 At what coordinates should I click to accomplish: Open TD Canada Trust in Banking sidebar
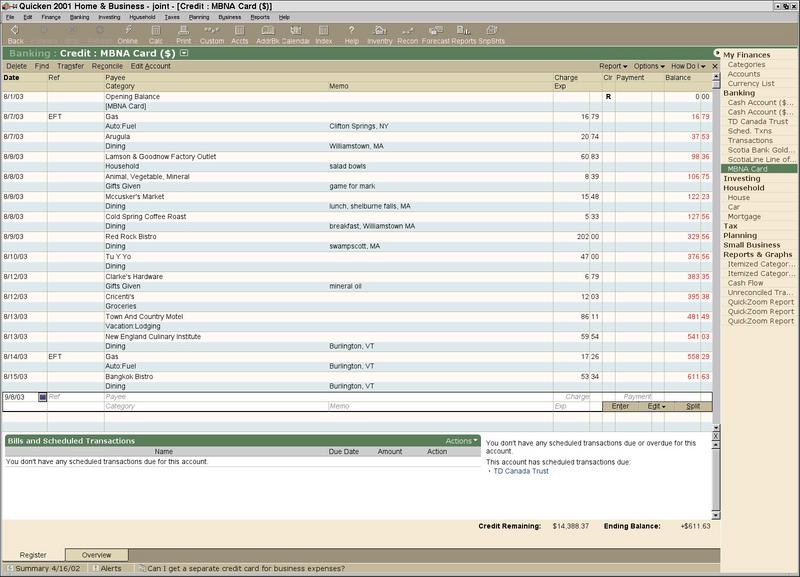pos(758,121)
